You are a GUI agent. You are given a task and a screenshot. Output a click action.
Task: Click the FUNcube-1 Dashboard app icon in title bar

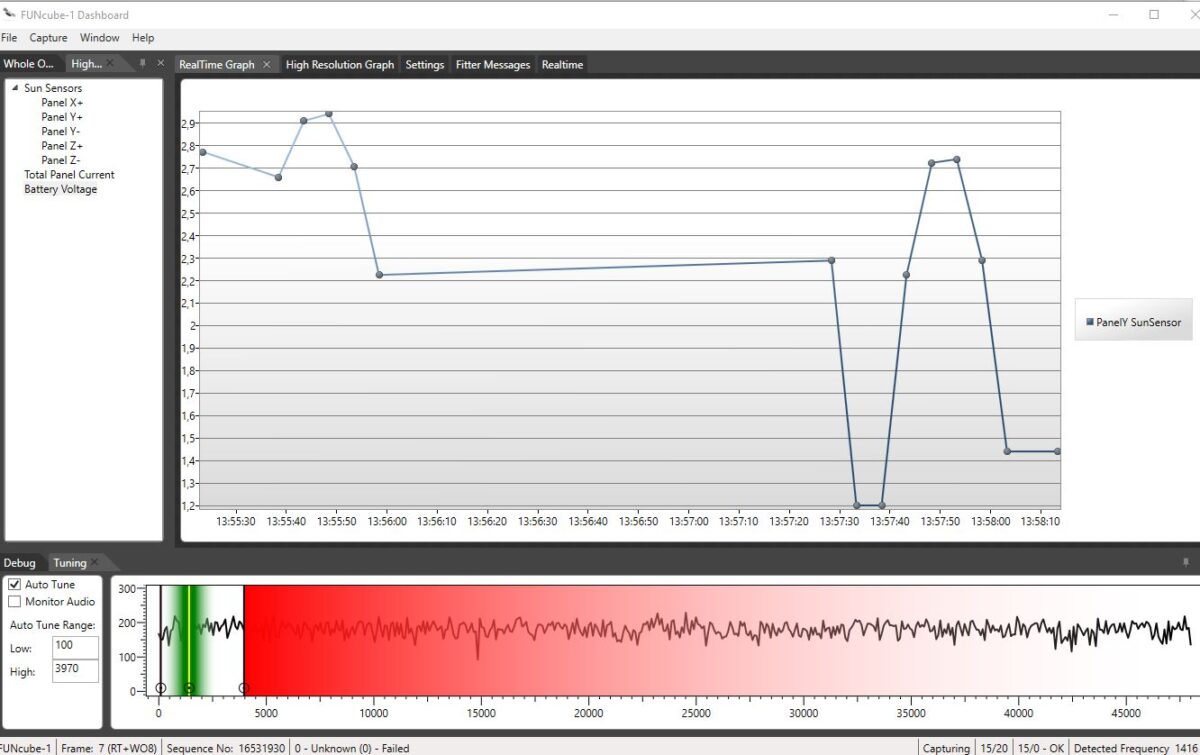pyautogui.click(x=9, y=15)
